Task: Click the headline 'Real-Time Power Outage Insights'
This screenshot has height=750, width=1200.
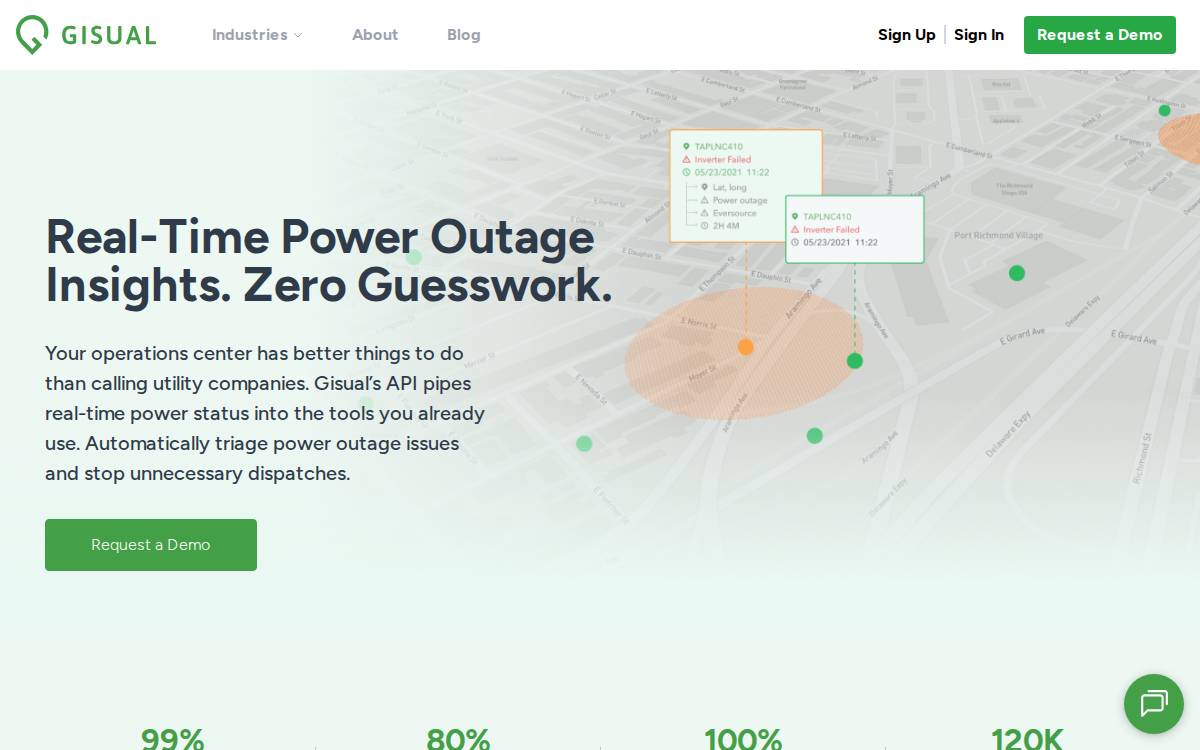Action: click(329, 261)
